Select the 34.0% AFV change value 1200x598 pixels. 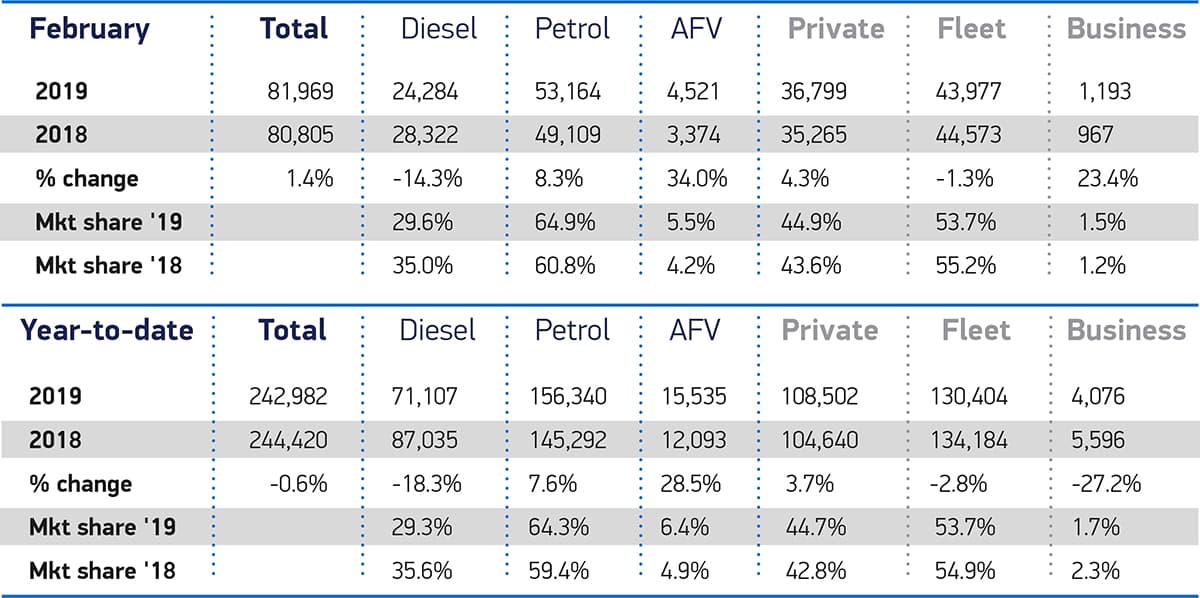point(697,178)
